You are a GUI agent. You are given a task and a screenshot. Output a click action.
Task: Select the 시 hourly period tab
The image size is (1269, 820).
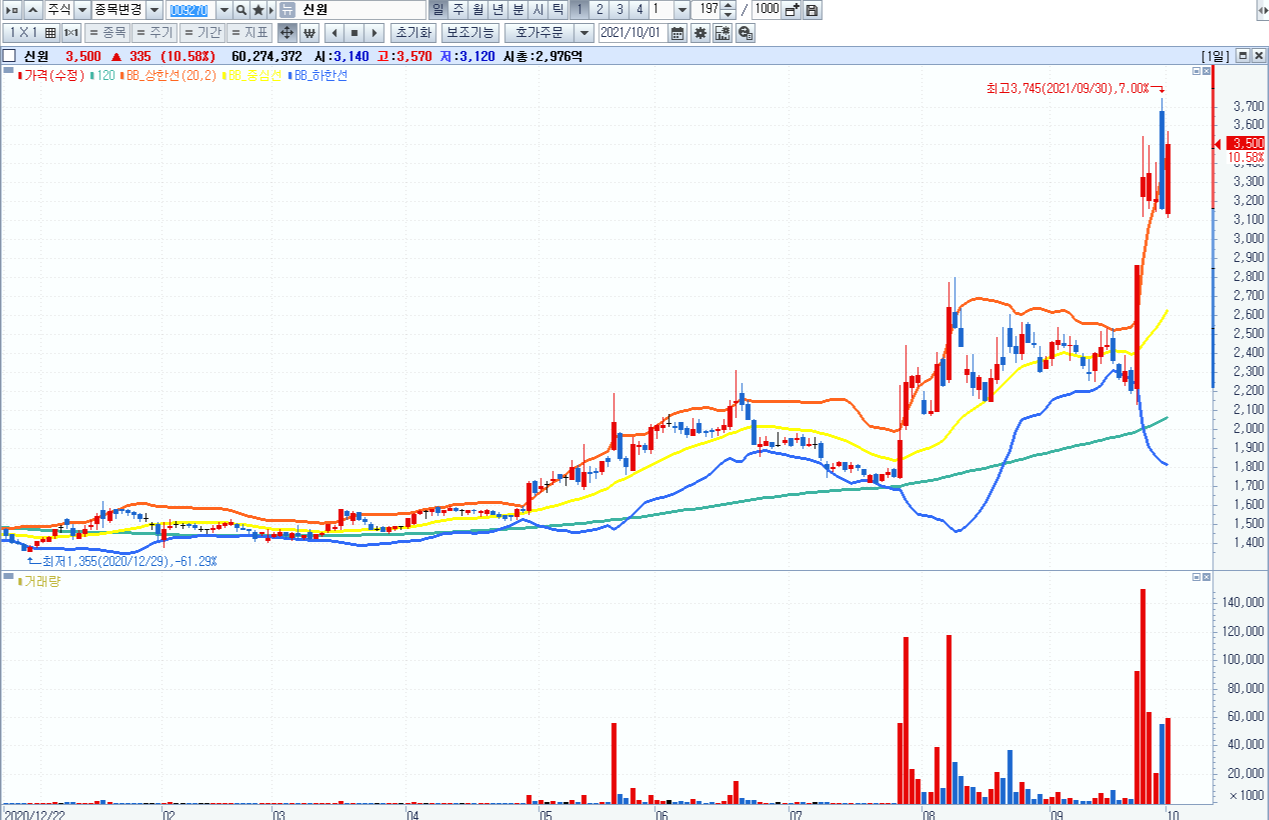(538, 9)
